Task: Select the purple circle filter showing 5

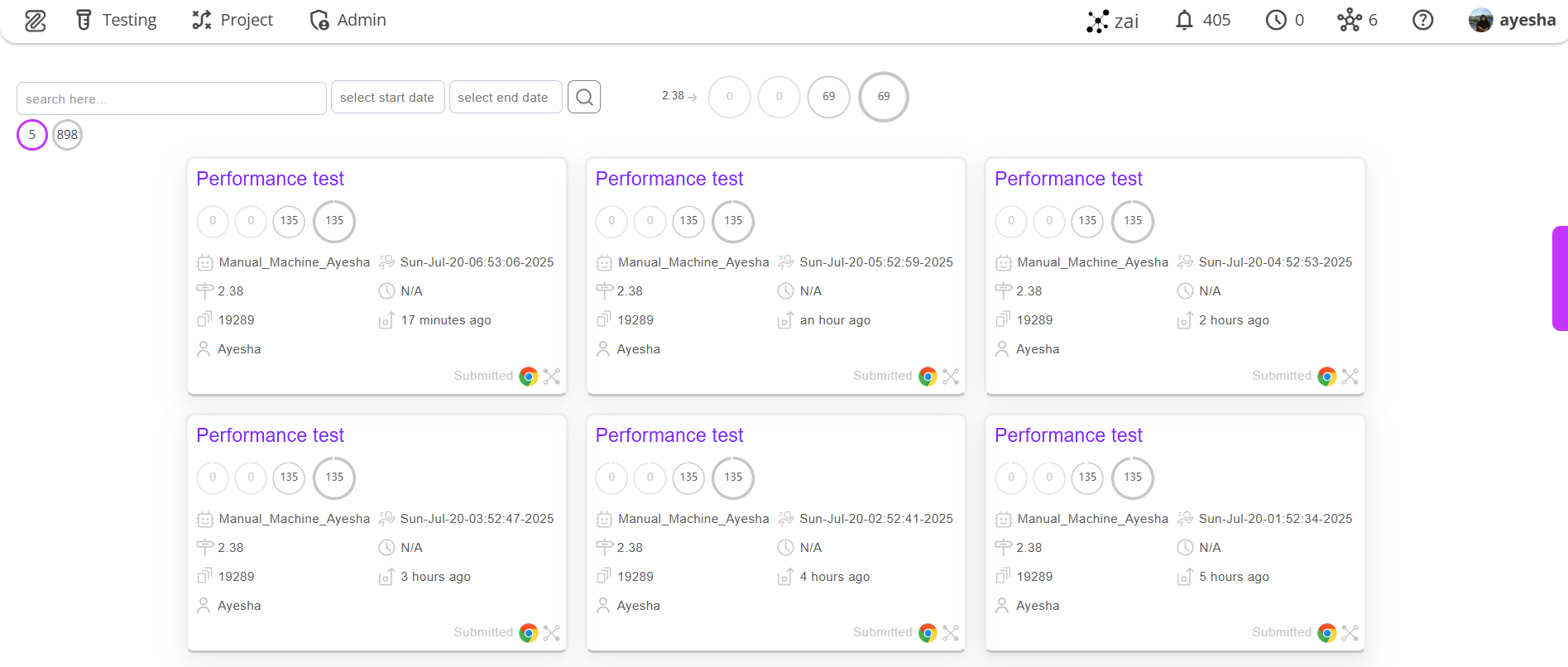Action: [32, 135]
